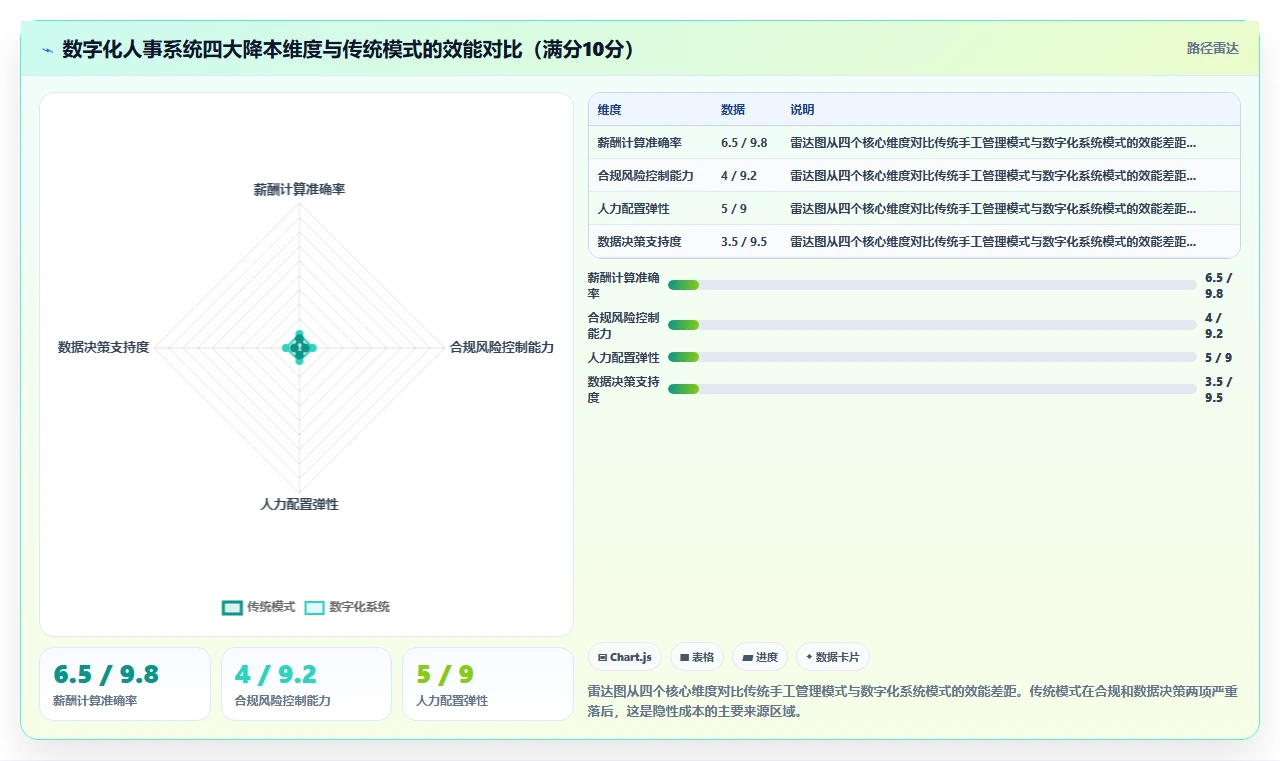Click the 3.5 / 9.5 table data cell
1280x761 pixels.
click(746, 241)
